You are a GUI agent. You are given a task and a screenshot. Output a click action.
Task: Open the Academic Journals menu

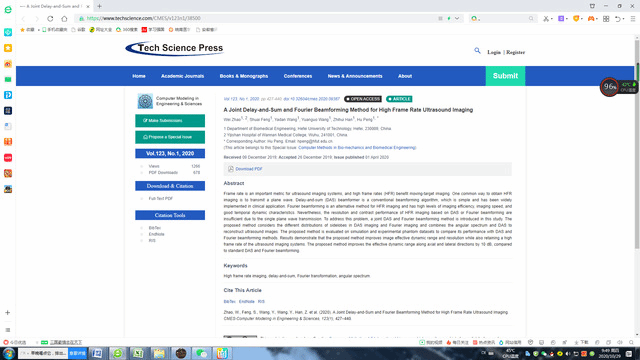pyautogui.click(x=182, y=76)
